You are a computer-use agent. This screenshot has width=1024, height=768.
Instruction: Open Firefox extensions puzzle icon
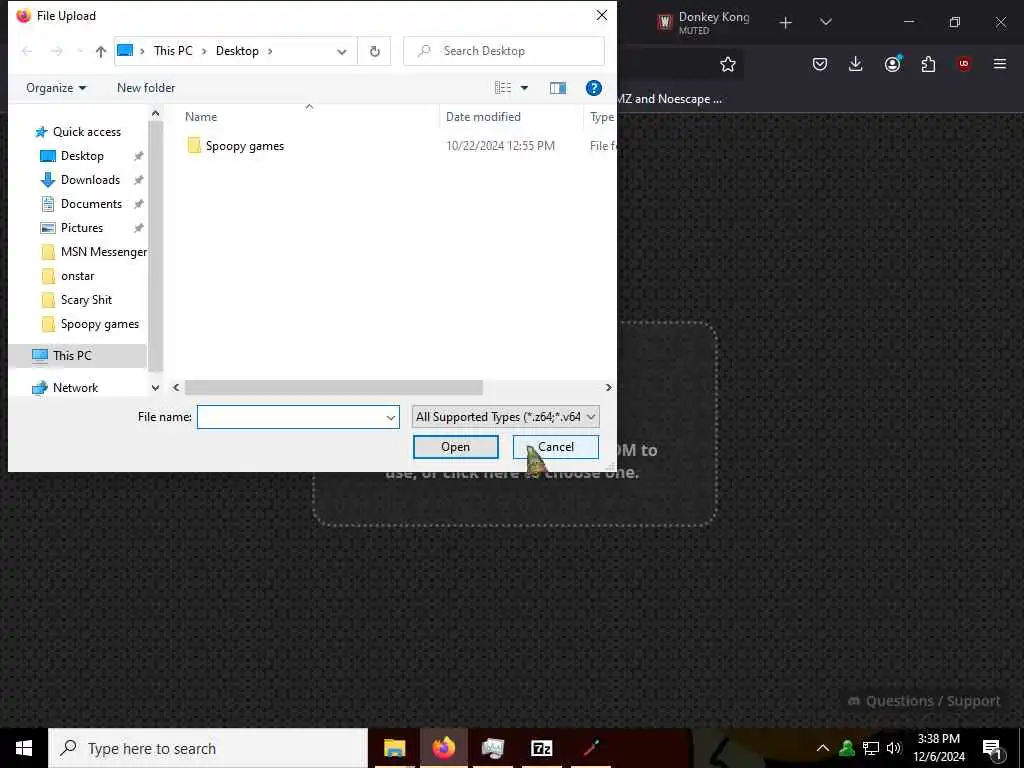tap(928, 64)
